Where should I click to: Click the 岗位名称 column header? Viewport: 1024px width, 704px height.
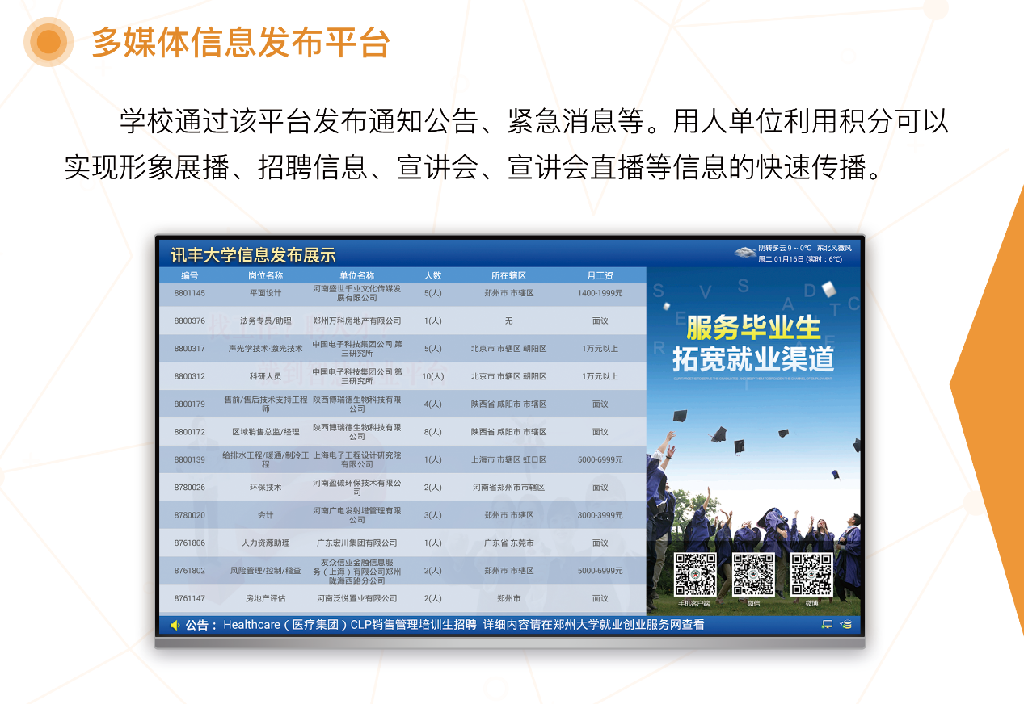[265, 276]
